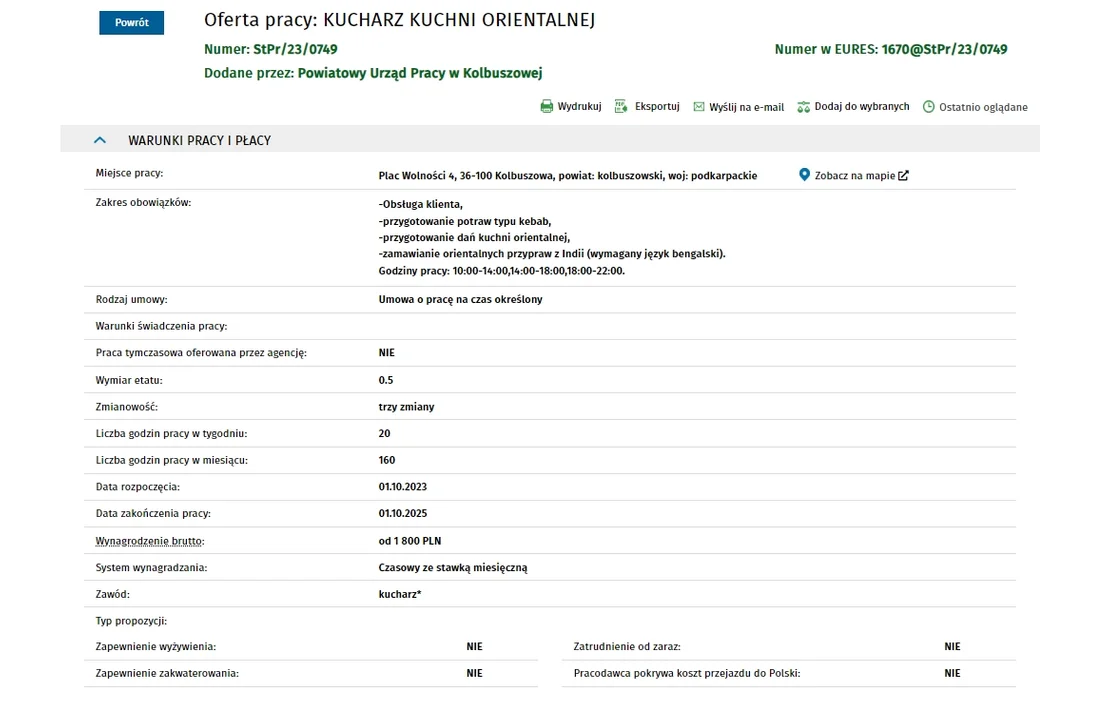Click the line about dań kuchni orientalnej

(x=474, y=238)
